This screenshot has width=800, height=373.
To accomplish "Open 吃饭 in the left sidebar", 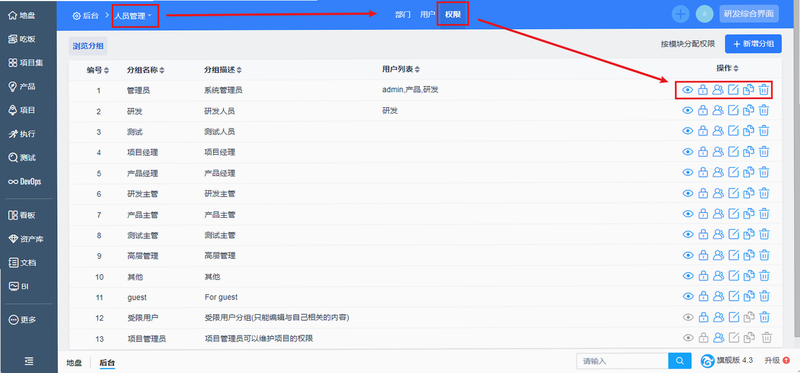I will pyautogui.click(x=23, y=39).
